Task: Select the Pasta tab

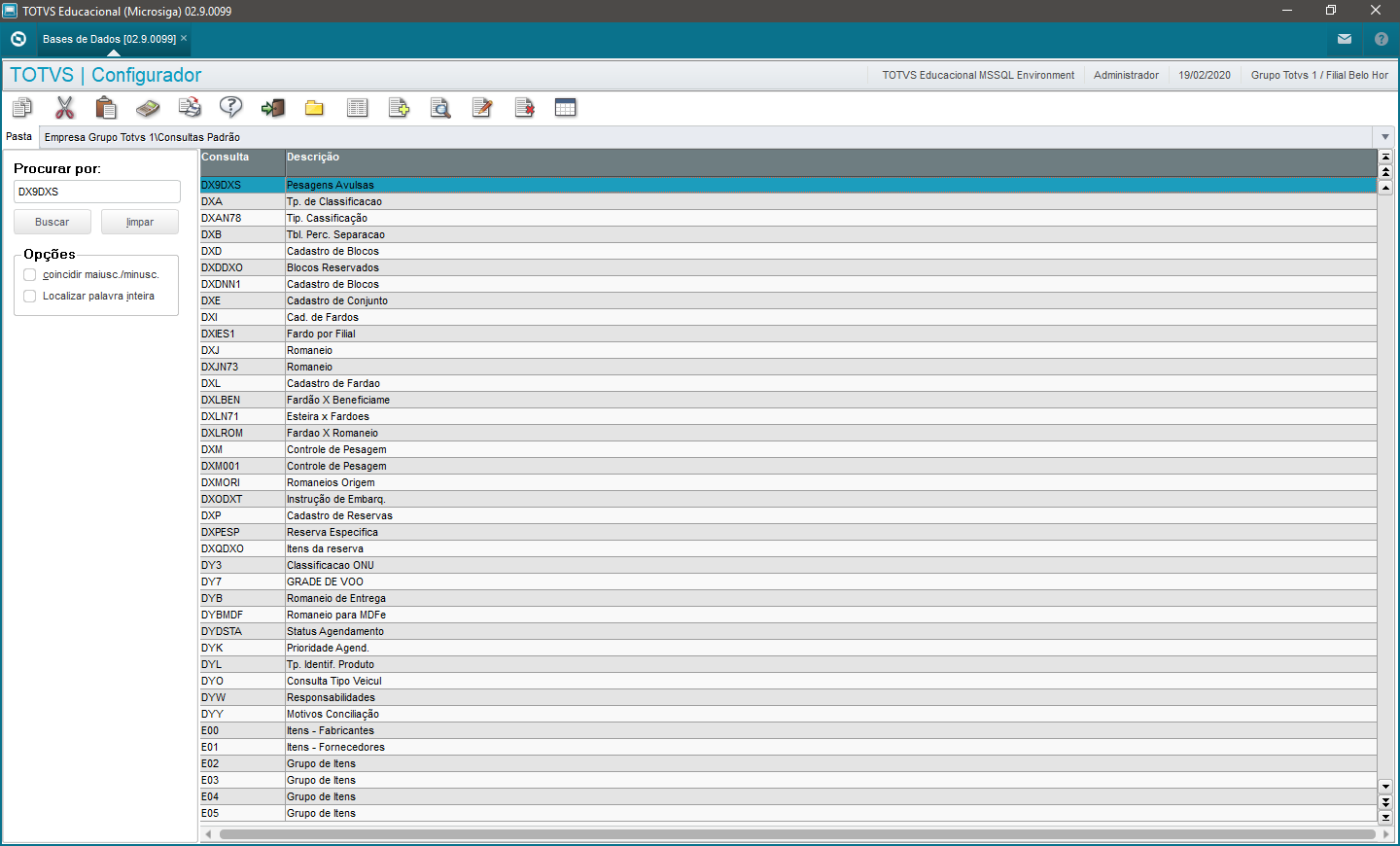Action: coord(19,136)
